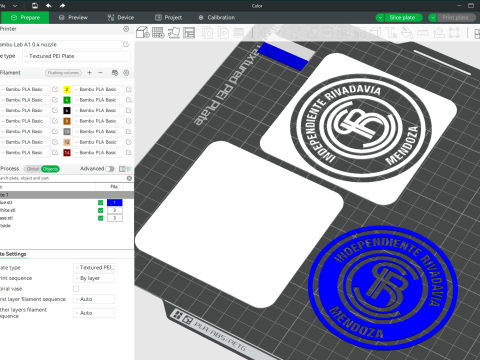480x360 pixels.
Task: Select the Color painting bucket tool
Action: [407, 32]
